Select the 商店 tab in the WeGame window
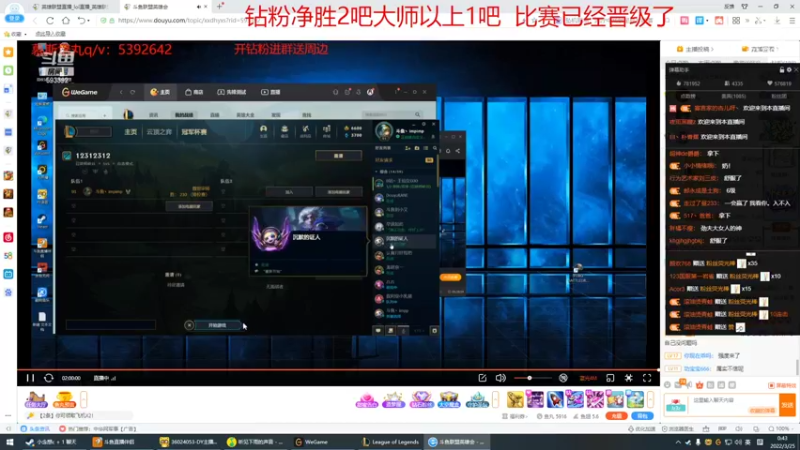 194,92
